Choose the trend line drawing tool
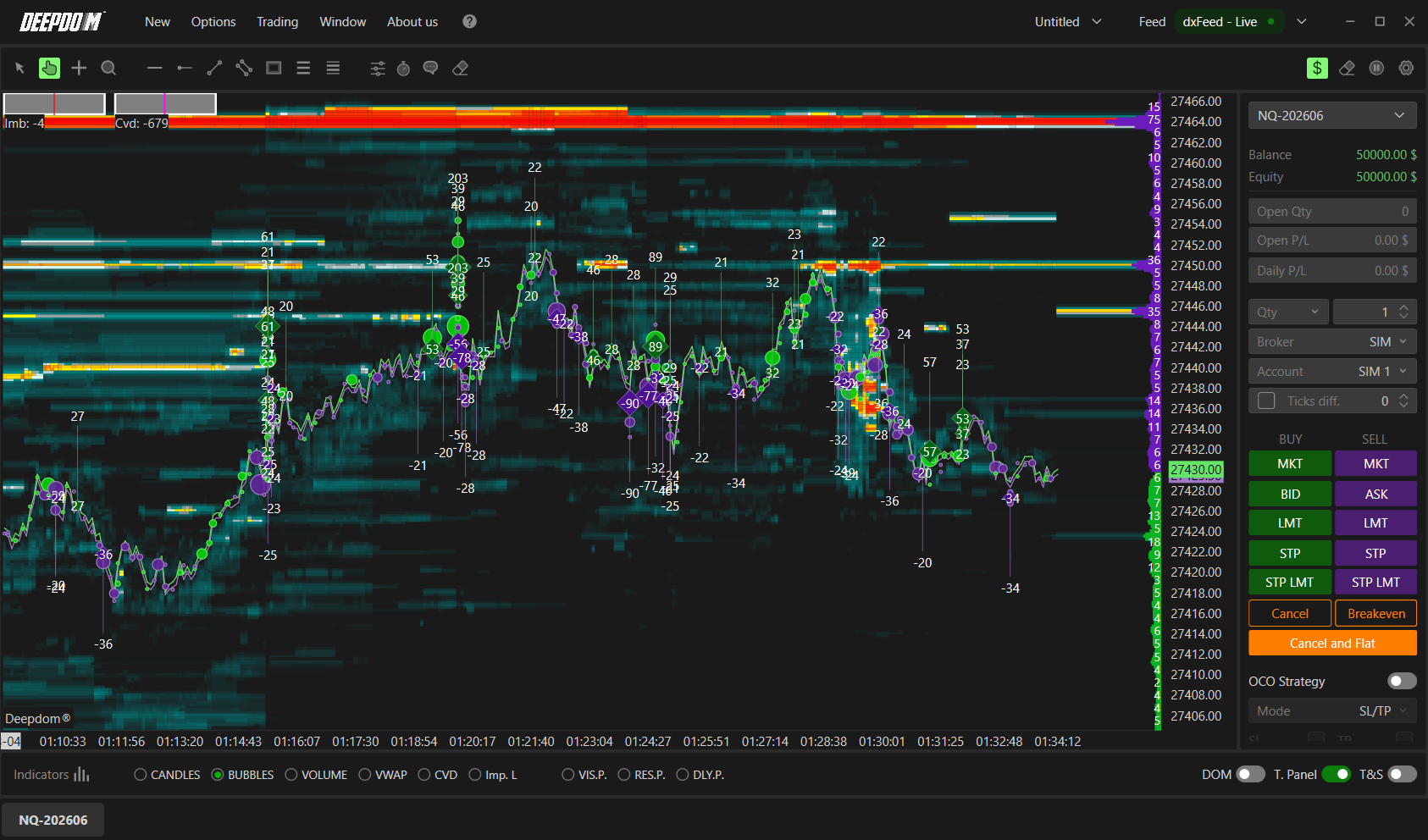 [x=214, y=68]
